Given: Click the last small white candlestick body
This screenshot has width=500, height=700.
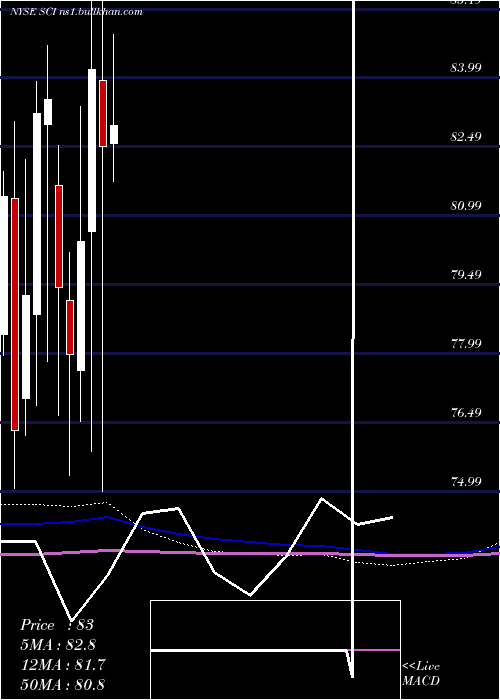Looking at the screenshot, I should [x=114, y=134].
